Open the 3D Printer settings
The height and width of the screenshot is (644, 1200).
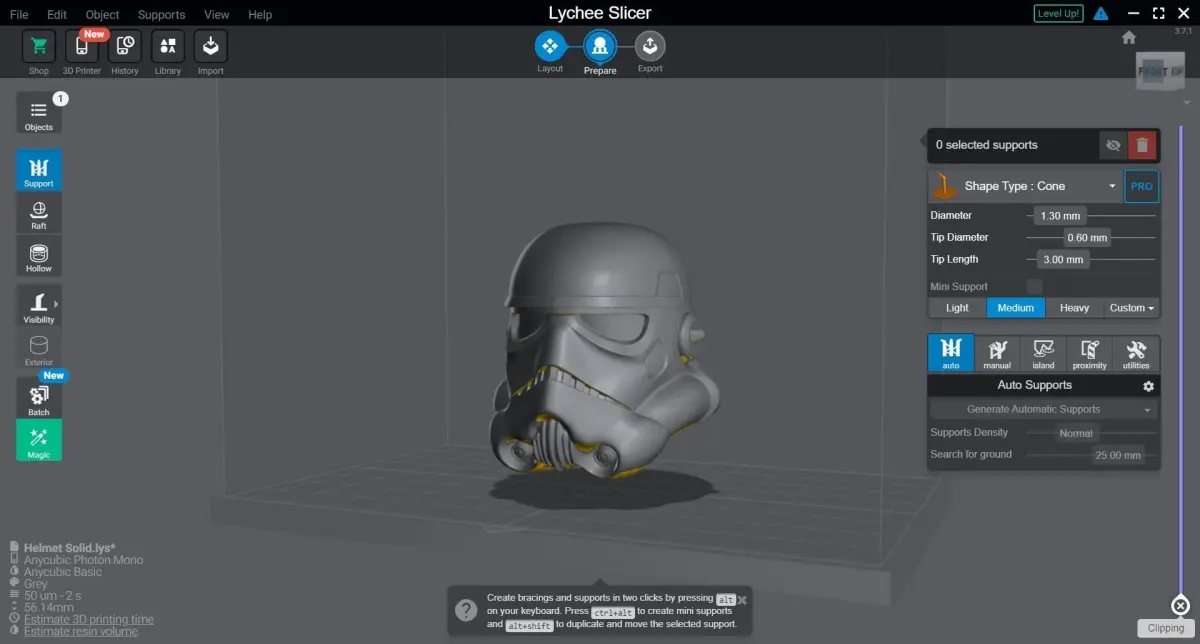tap(82, 46)
